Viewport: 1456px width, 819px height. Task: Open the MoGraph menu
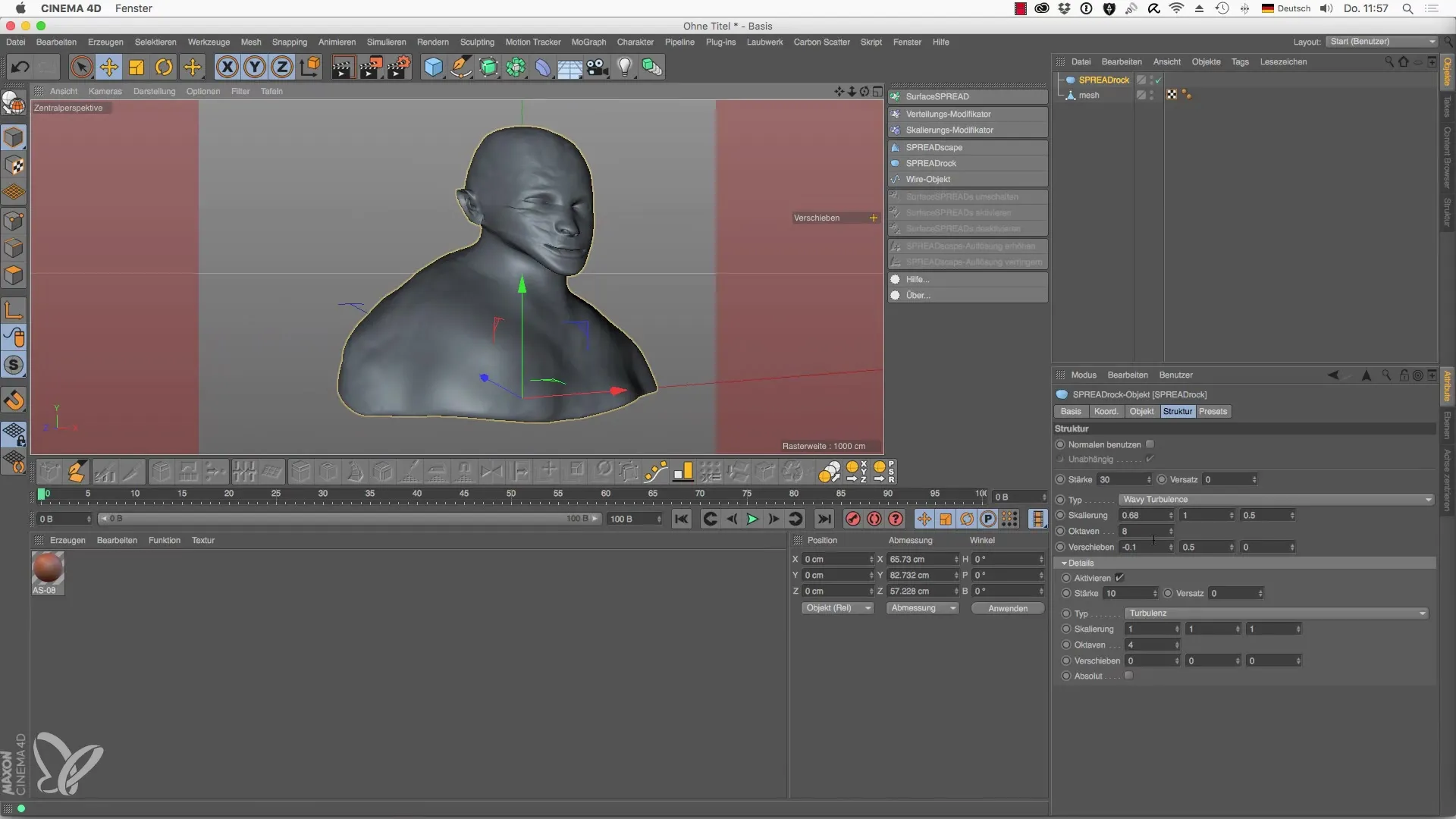pyautogui.click(x=588, y=42)
